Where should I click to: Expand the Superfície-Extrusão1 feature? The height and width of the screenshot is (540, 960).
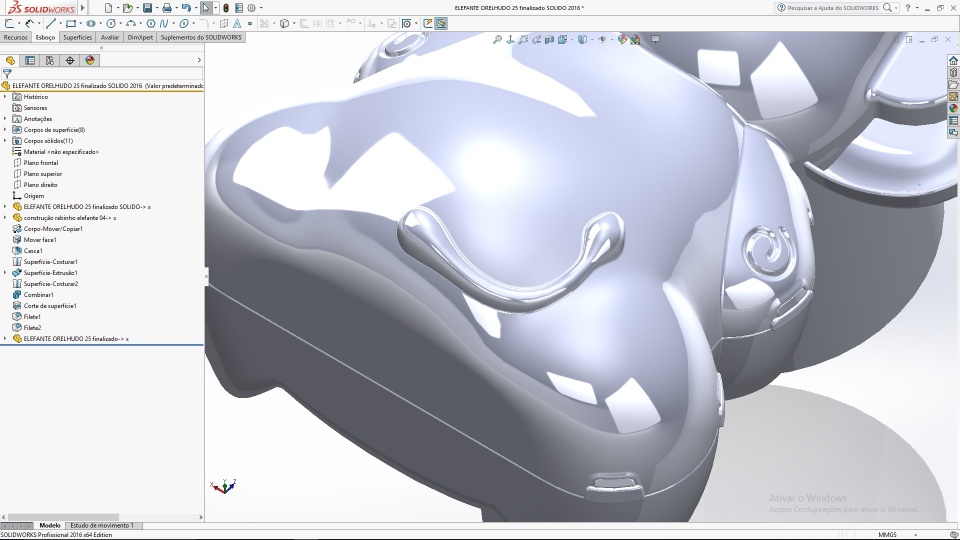point(5,273)
